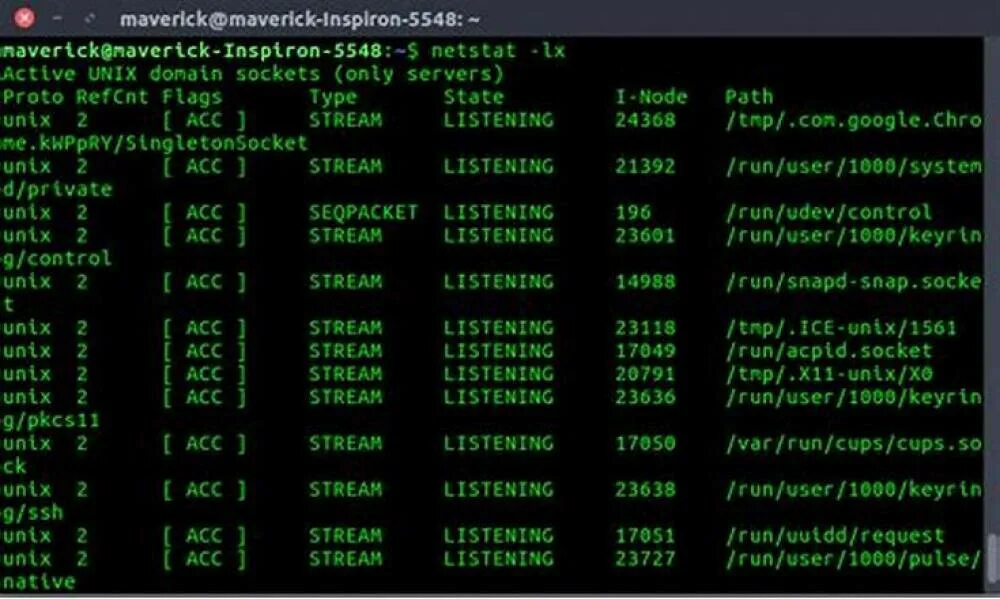Click path /run/user/1000/pulse/
This screenshot has height=599, width=1000.
tap(853, 558)
